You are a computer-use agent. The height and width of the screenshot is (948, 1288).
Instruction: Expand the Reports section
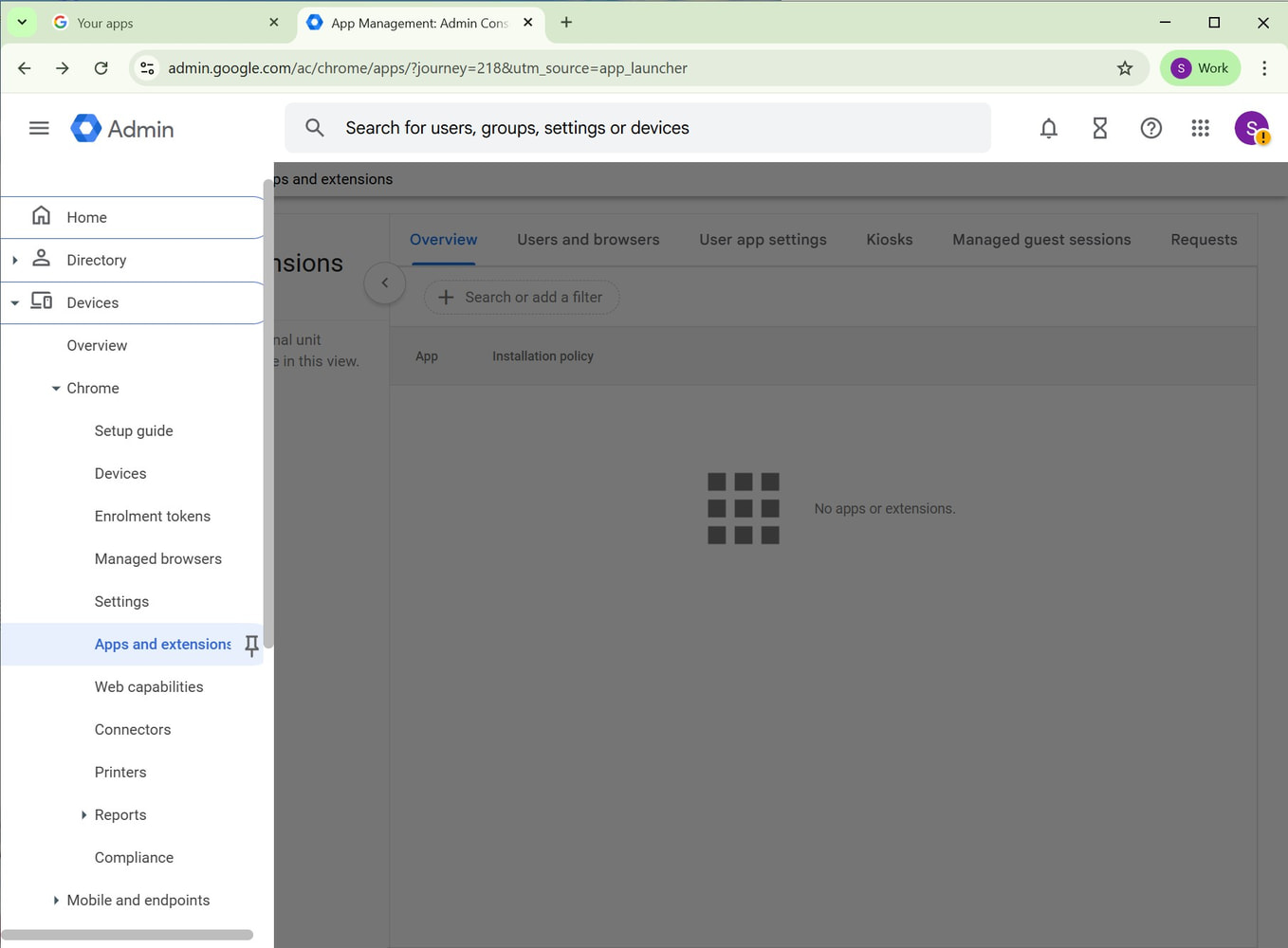click(83, 814)
